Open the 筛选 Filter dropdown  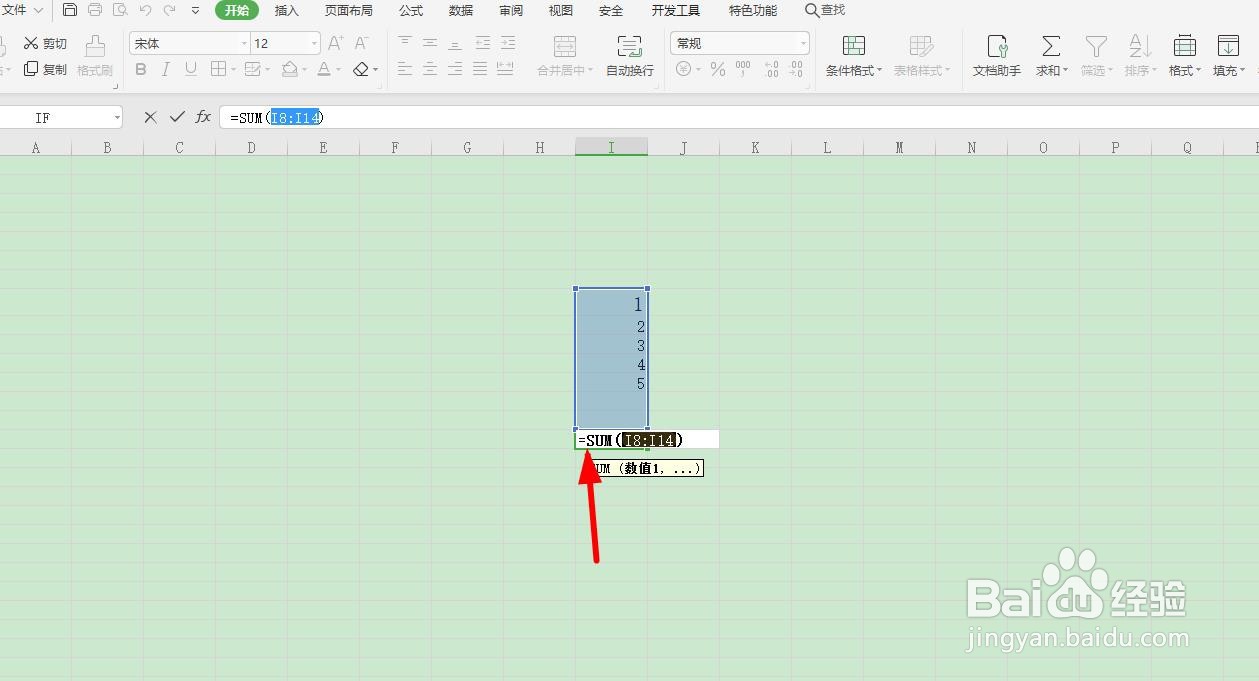click(x=1097, y=56)
